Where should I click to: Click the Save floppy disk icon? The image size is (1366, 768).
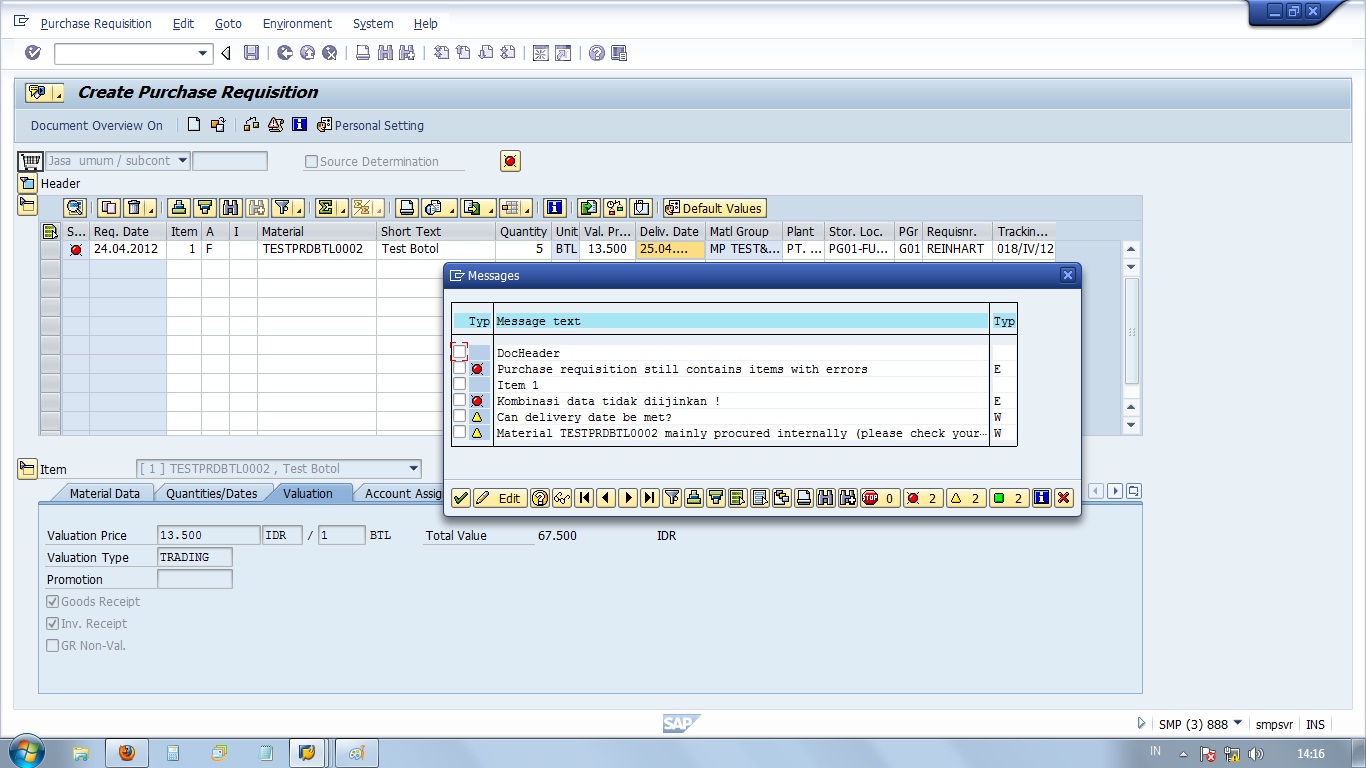(251, 53)
